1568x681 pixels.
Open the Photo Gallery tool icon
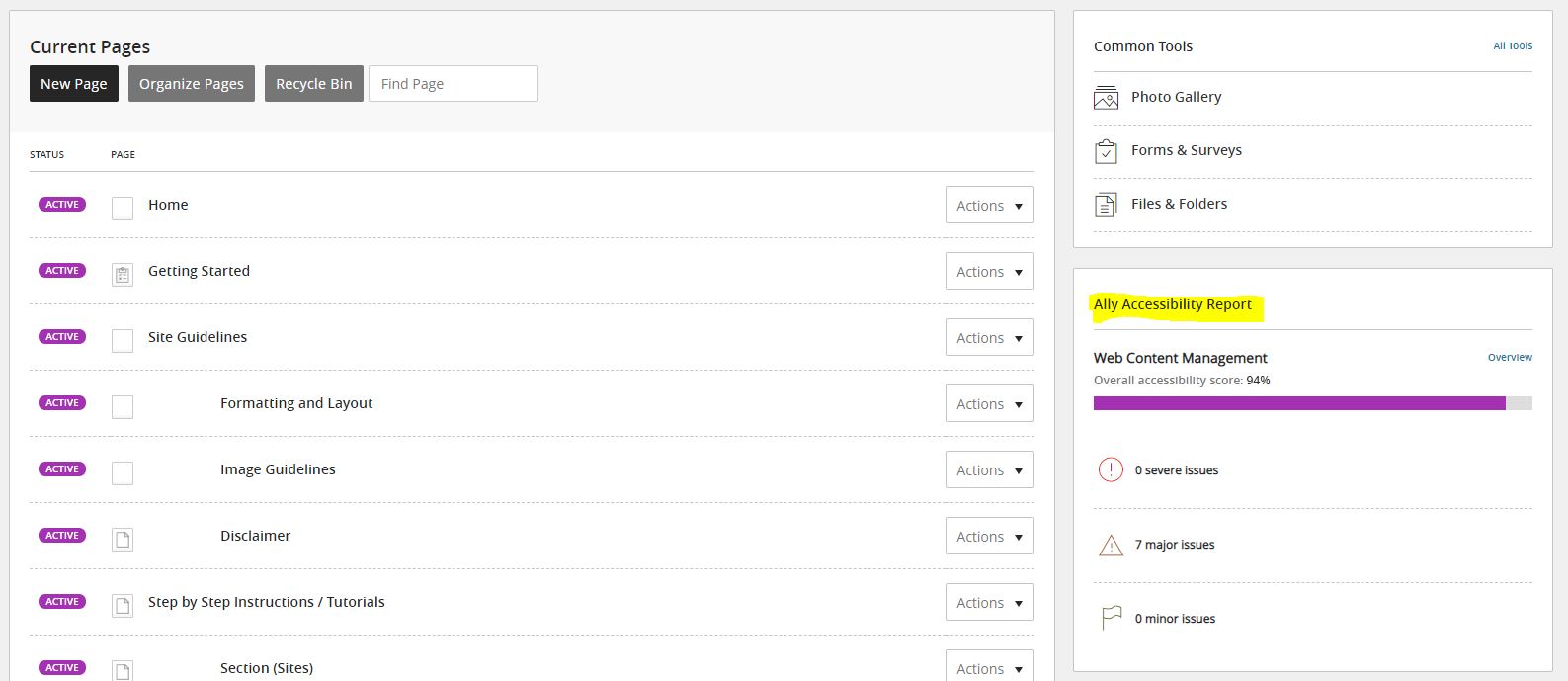(1106, 97)
